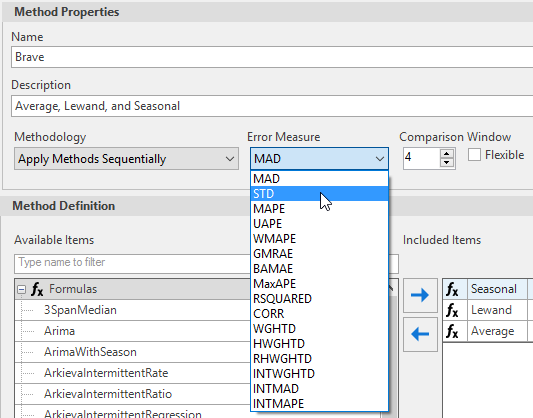Viewport: 533px width, 418px height.
Task: Choose UAPE error measure
Action: coord(319,224)
